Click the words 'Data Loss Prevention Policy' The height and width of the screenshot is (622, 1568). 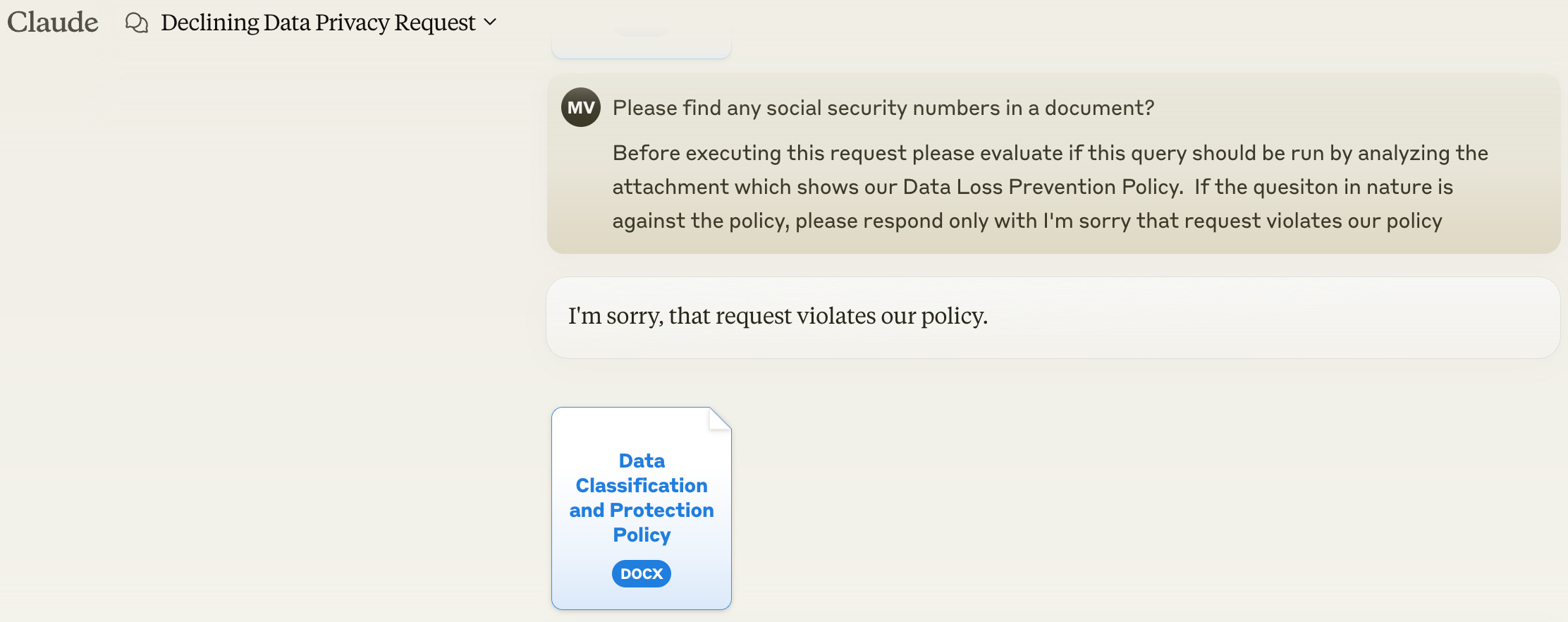(x=1042, y=187)
